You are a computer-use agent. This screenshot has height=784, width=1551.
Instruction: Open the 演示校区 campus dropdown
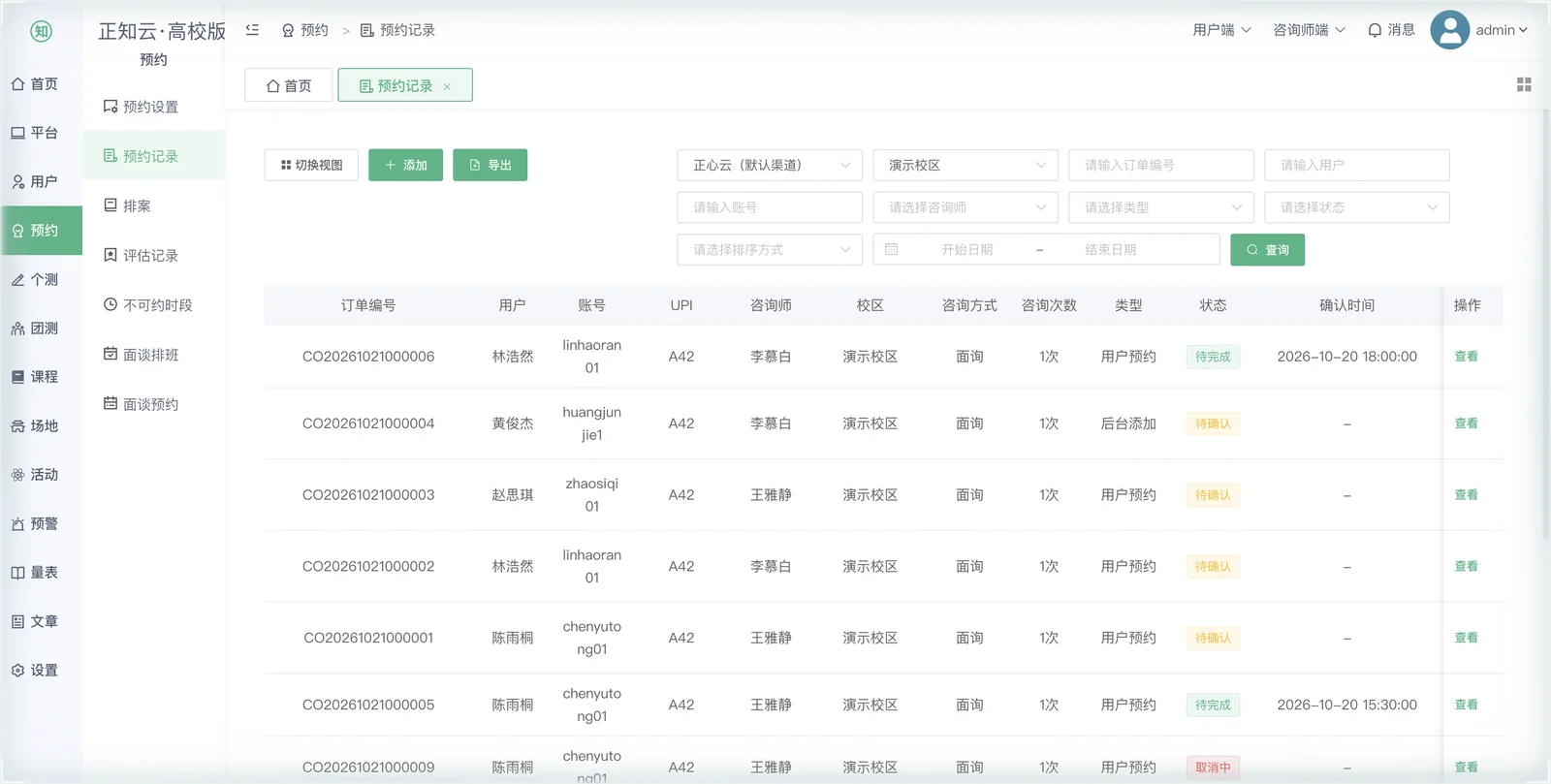point(965,166)
